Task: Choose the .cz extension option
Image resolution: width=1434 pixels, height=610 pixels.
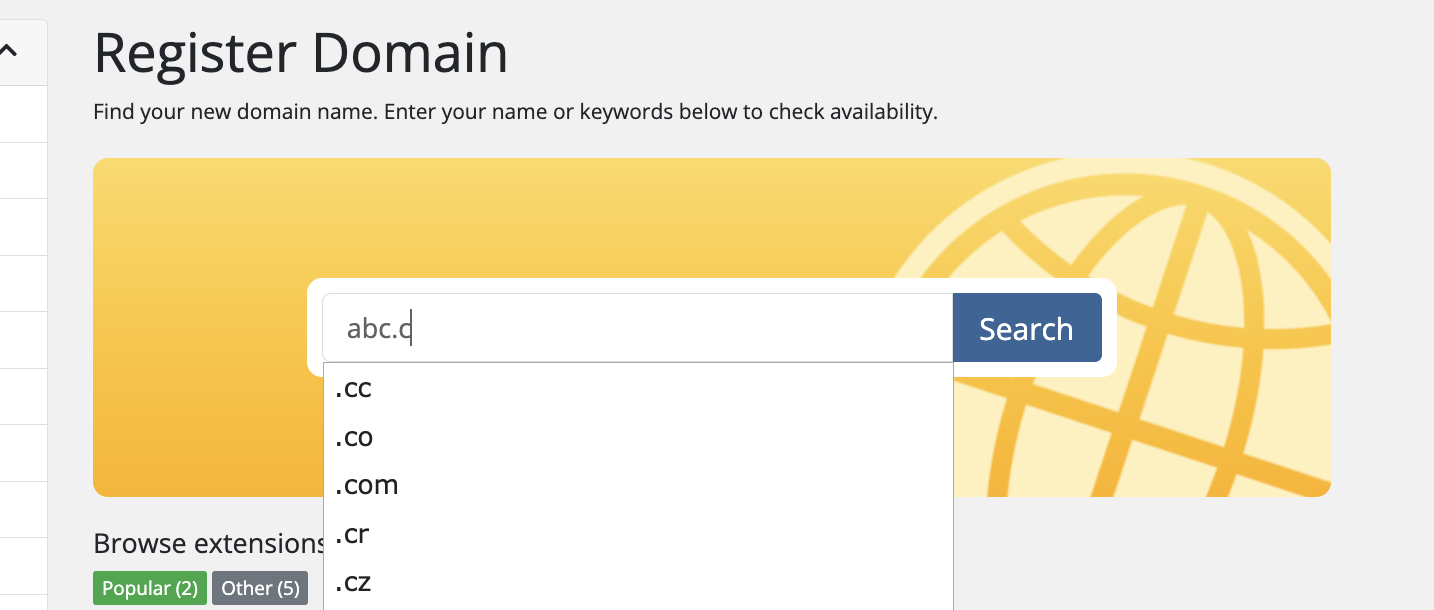Action: point(353,582)
